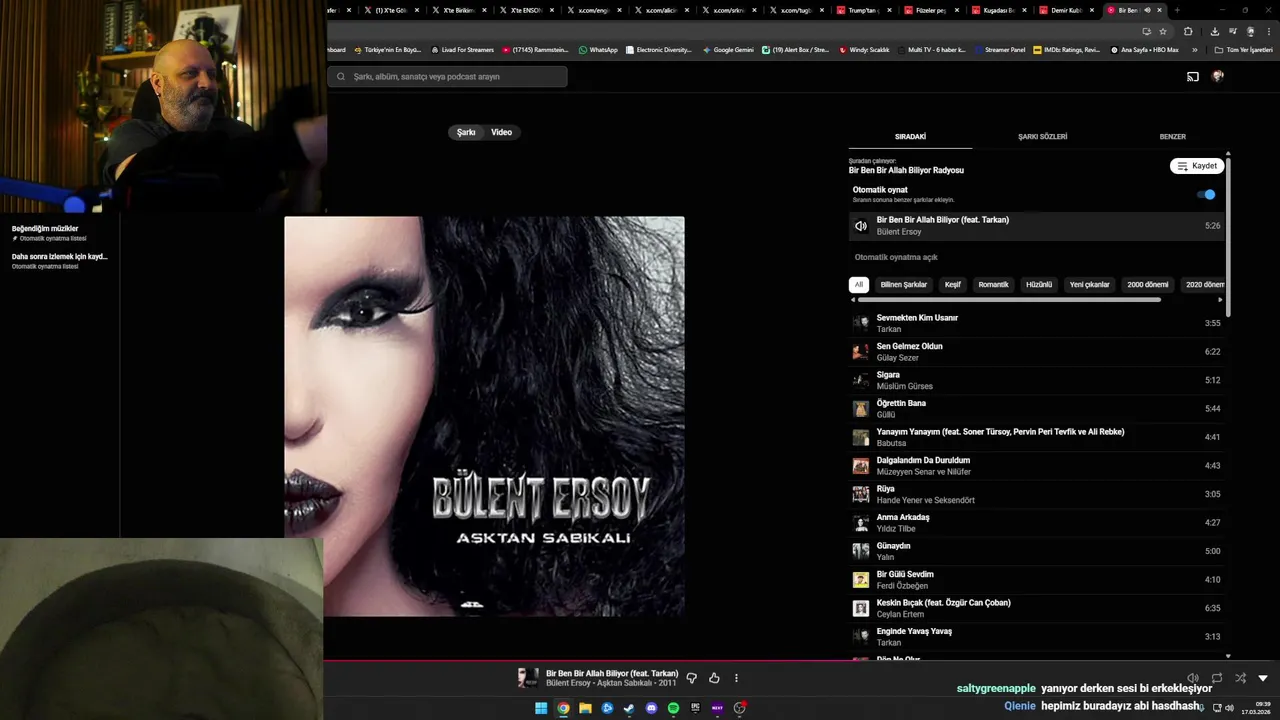Click the cast to device icon
This screenshot has height=720, width=1280.
pos(1193,76)
